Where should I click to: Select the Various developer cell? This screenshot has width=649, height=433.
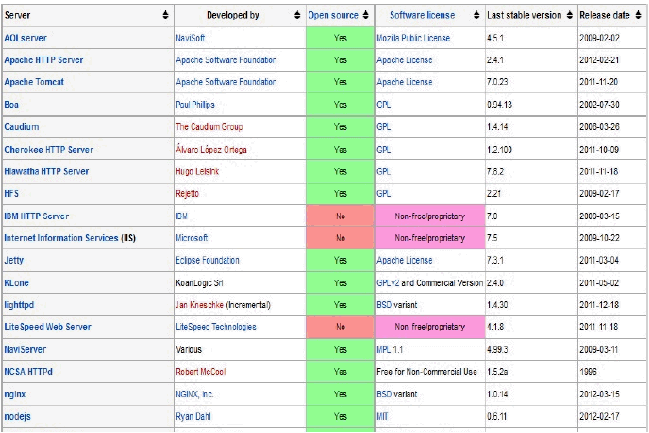(240, 349)
